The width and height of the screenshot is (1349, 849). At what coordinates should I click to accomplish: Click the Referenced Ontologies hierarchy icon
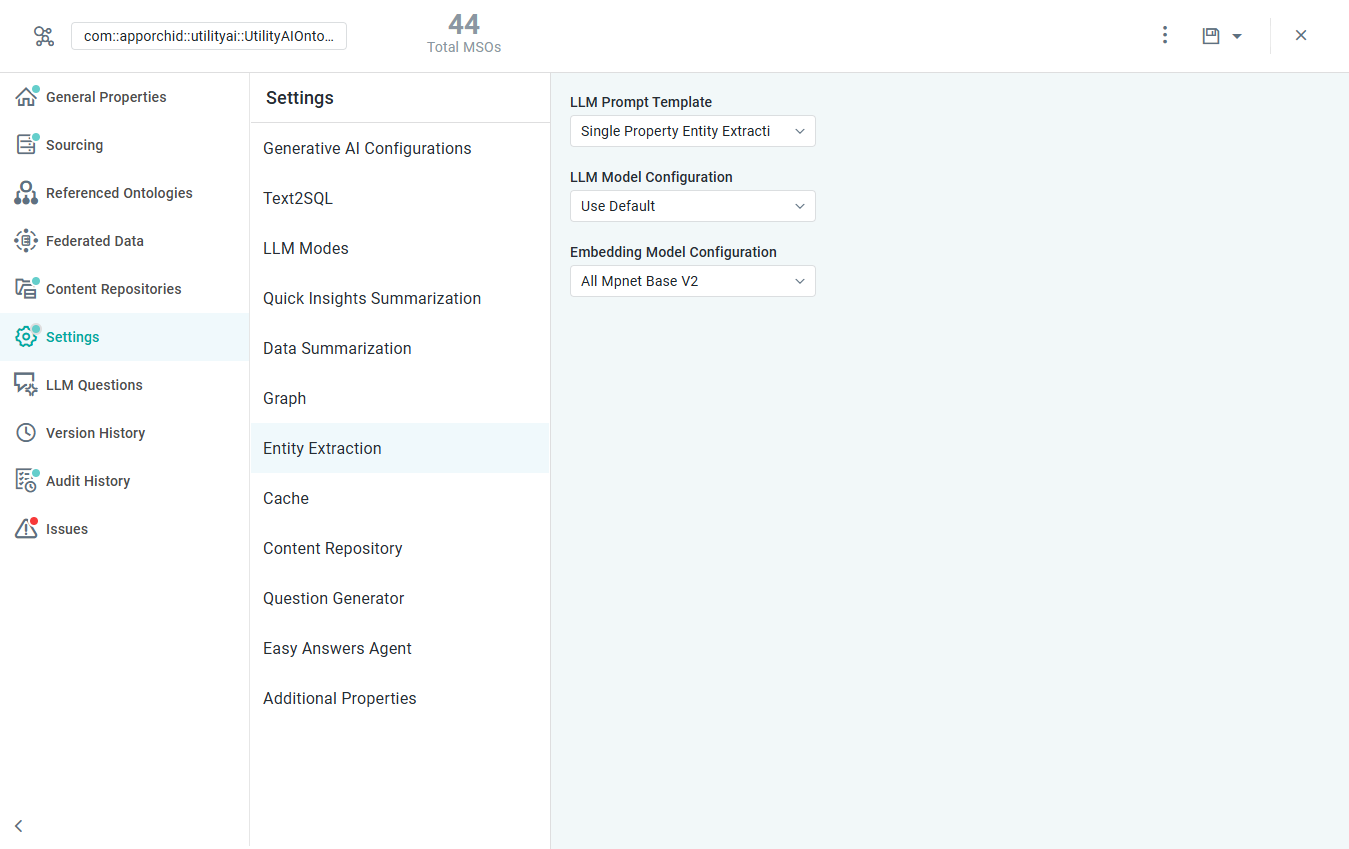tap(26, 193)
